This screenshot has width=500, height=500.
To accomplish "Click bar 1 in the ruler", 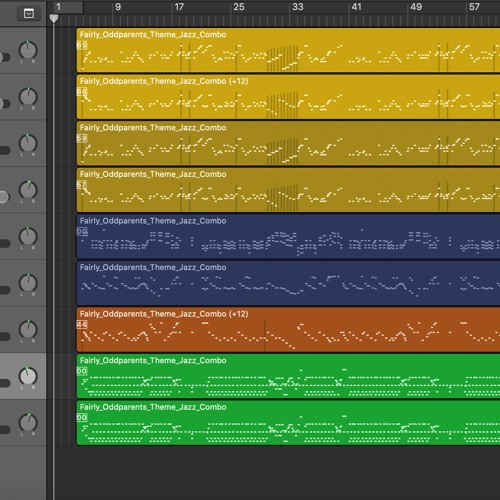I will 59,7.
